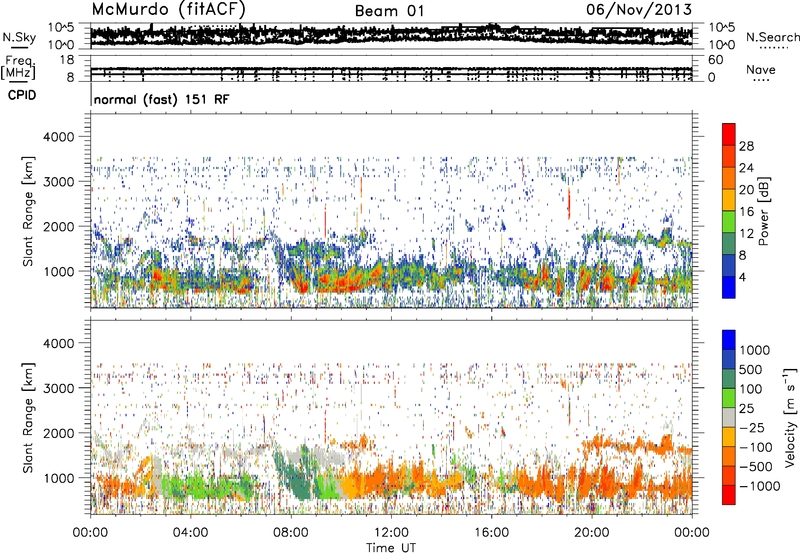Click the Slant Range [km] label of velocity panel

click(28, 417)
